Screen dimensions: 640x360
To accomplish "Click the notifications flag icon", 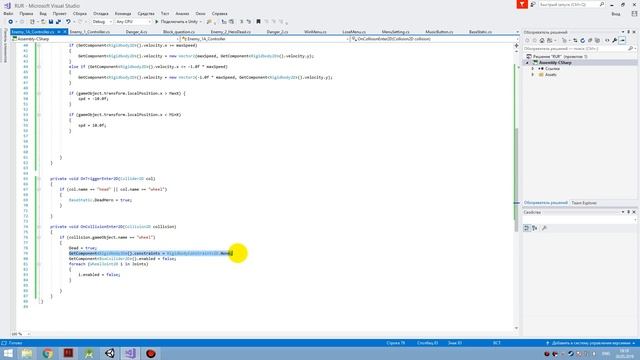I will tap(522, 4).
